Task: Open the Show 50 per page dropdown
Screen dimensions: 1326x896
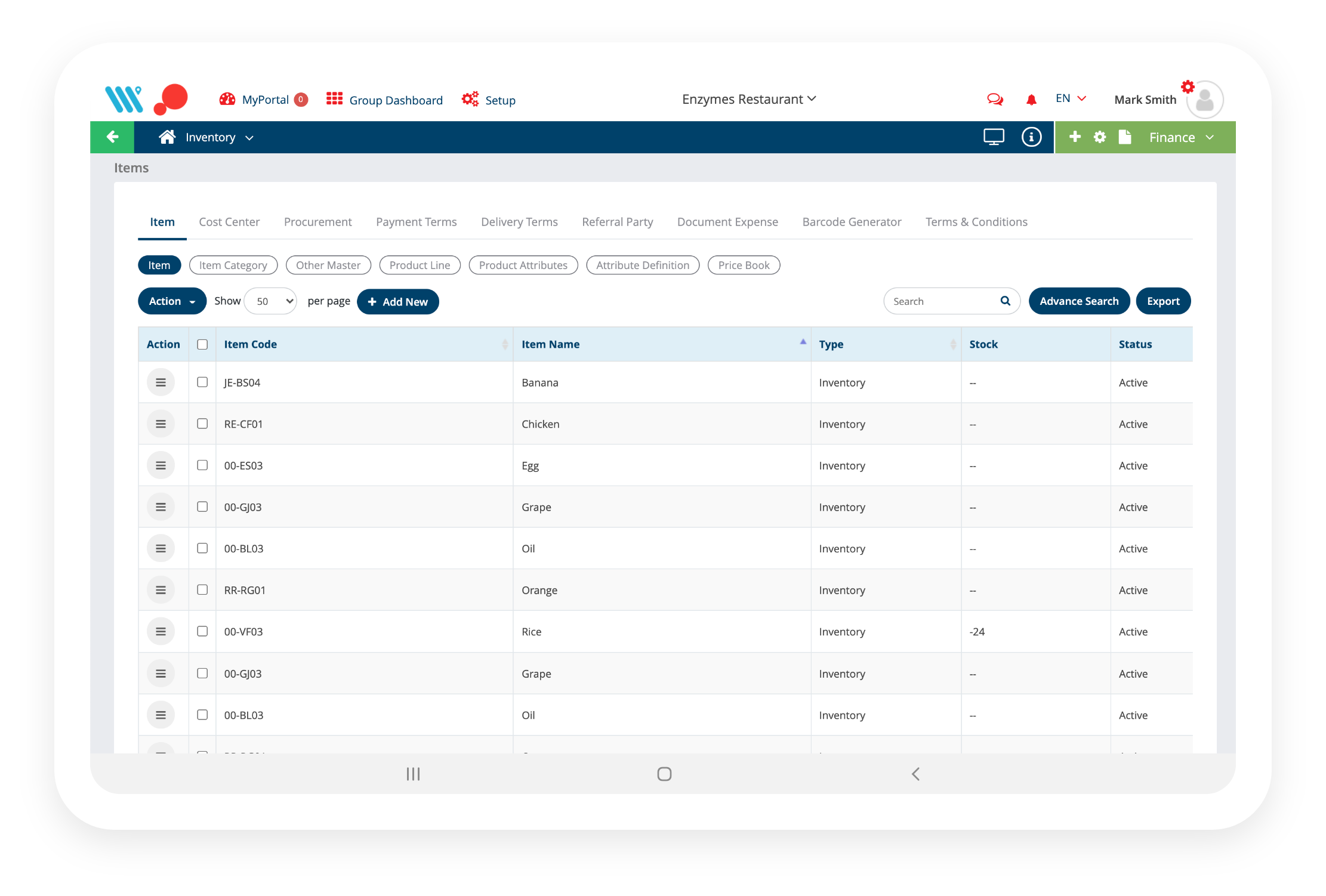Action: pyautogui.click(x=270, y=301)
